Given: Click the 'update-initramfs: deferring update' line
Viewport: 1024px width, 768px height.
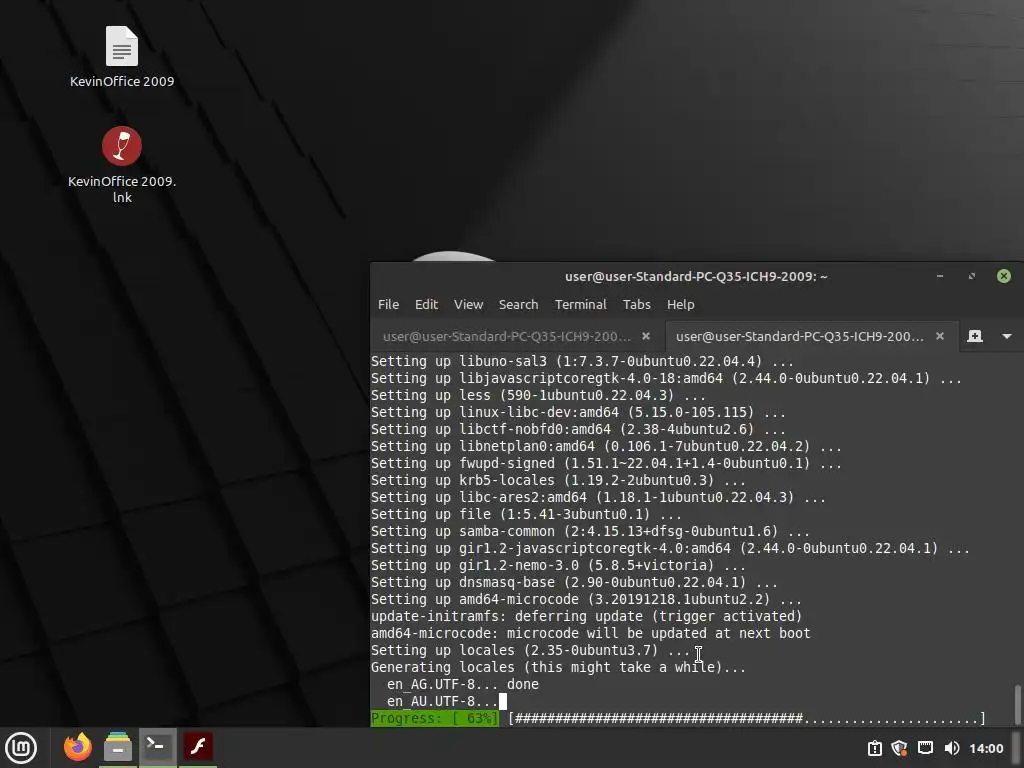Looking at the screenshot, I should [x=586, y=616].
